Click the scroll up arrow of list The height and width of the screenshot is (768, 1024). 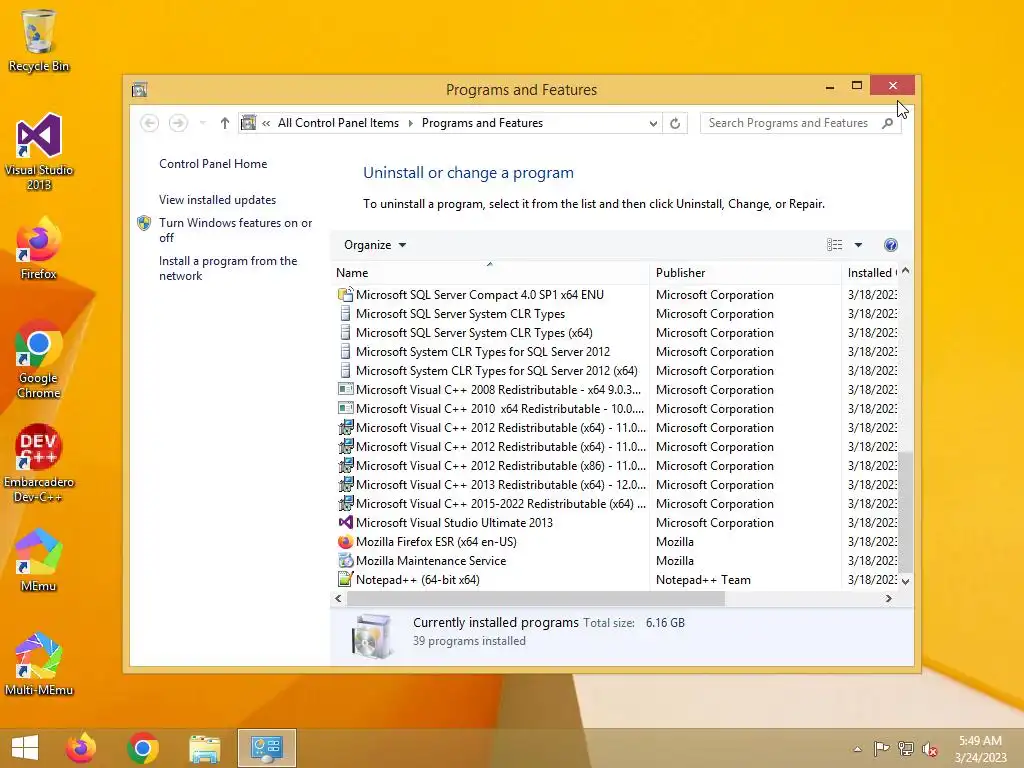tap(905, 271)
